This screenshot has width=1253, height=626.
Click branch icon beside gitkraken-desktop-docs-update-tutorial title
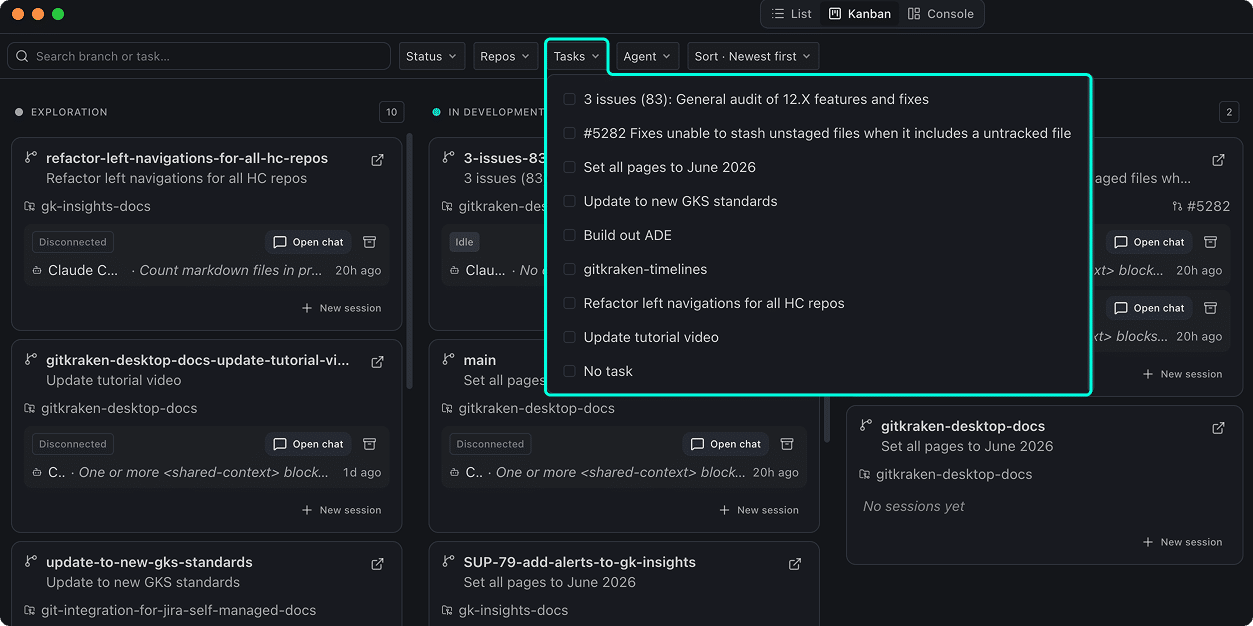[x=31, y=360]
